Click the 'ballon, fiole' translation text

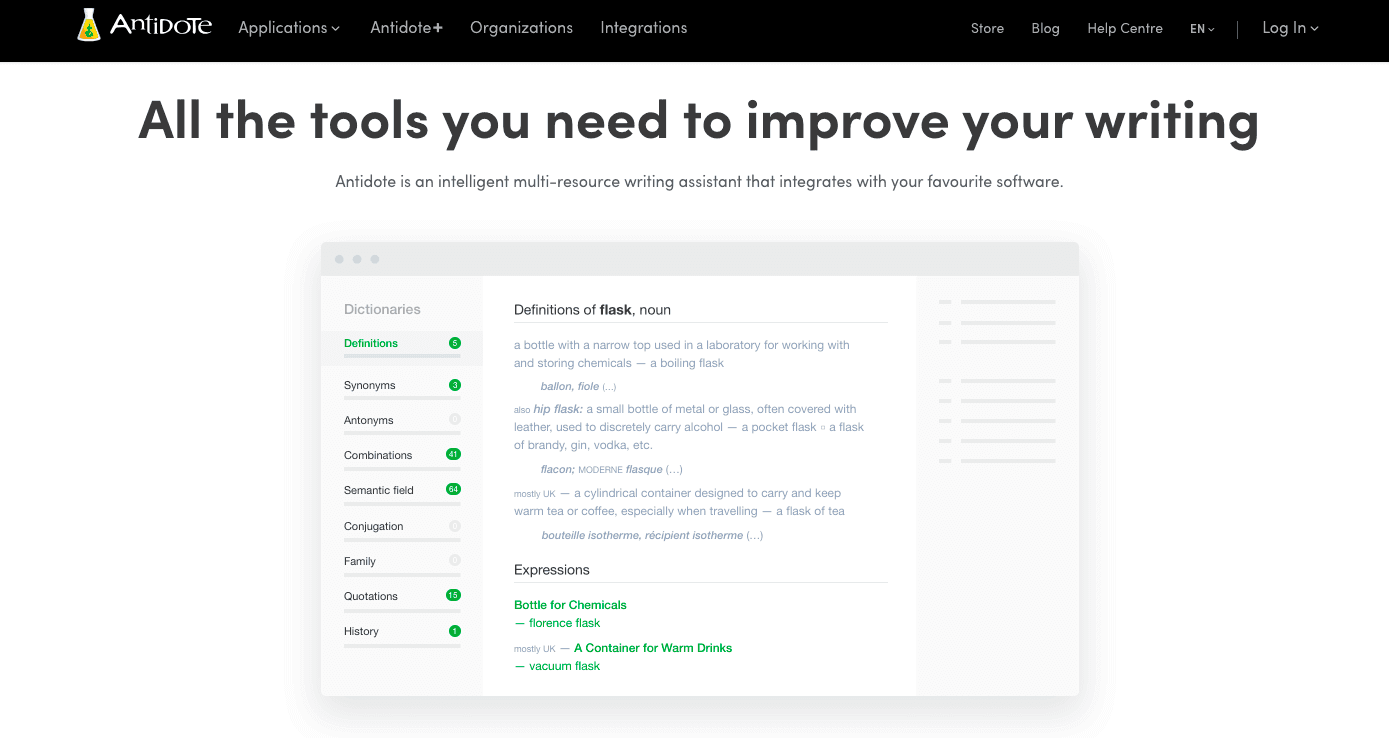[570, 387]
